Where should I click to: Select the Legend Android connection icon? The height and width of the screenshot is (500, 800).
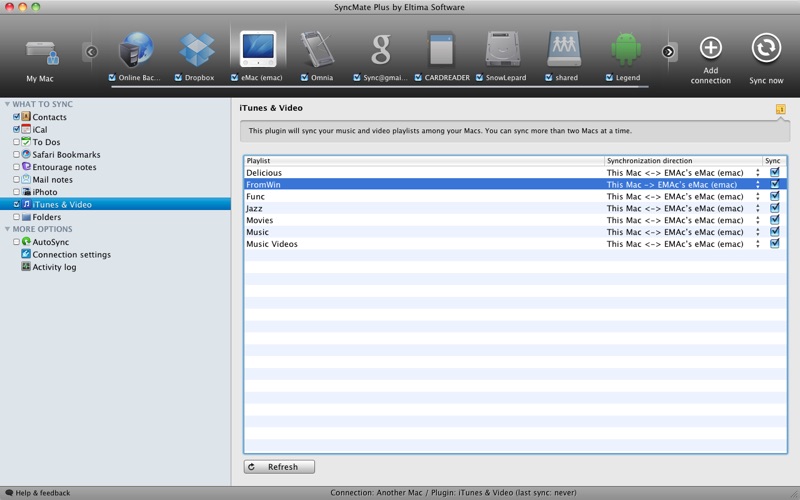point(626,49)
